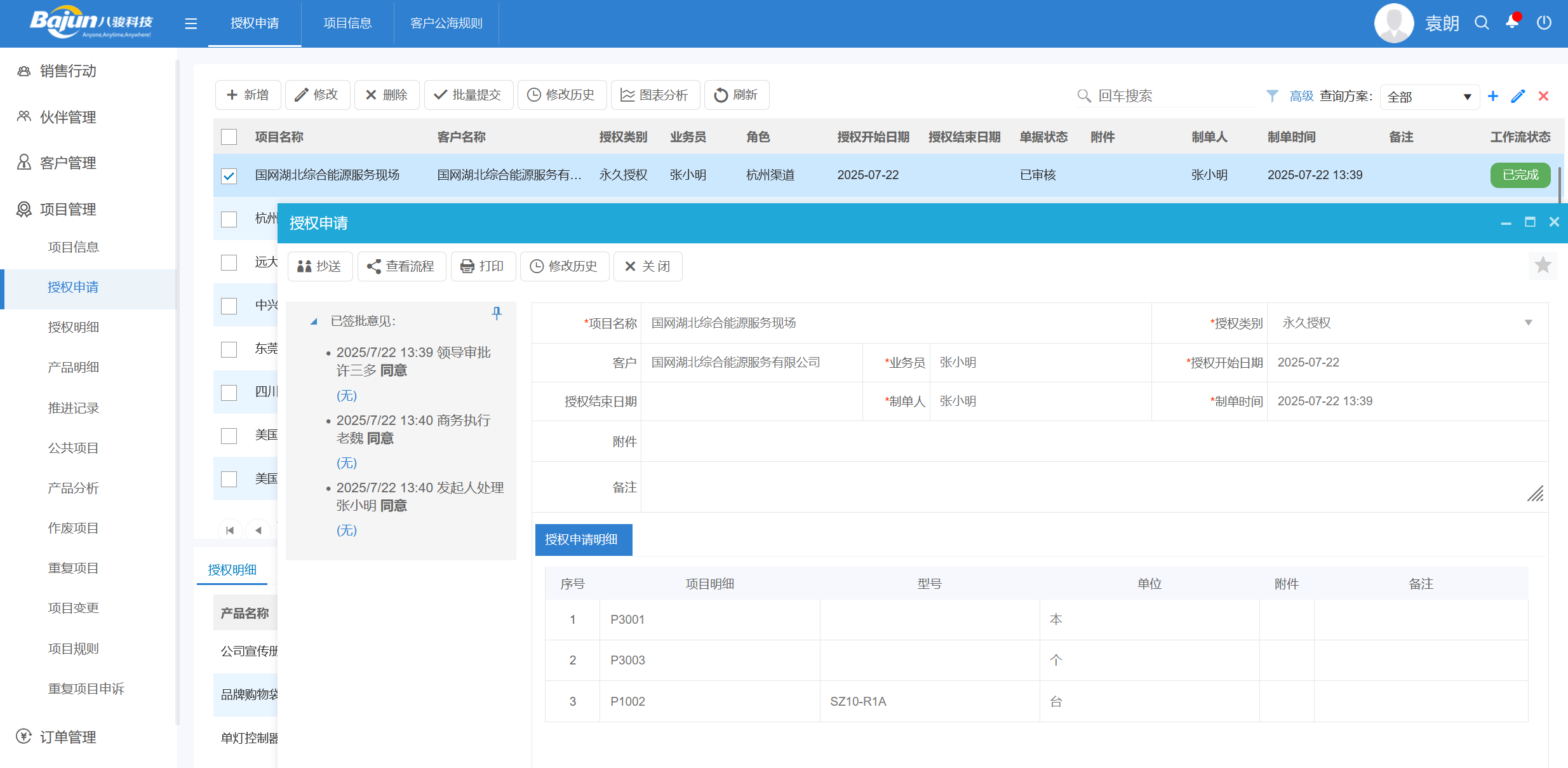Click the hamburger menu beside the logo
The width and height of the screenshot is (1568, 768).
(x=191, y=23)
